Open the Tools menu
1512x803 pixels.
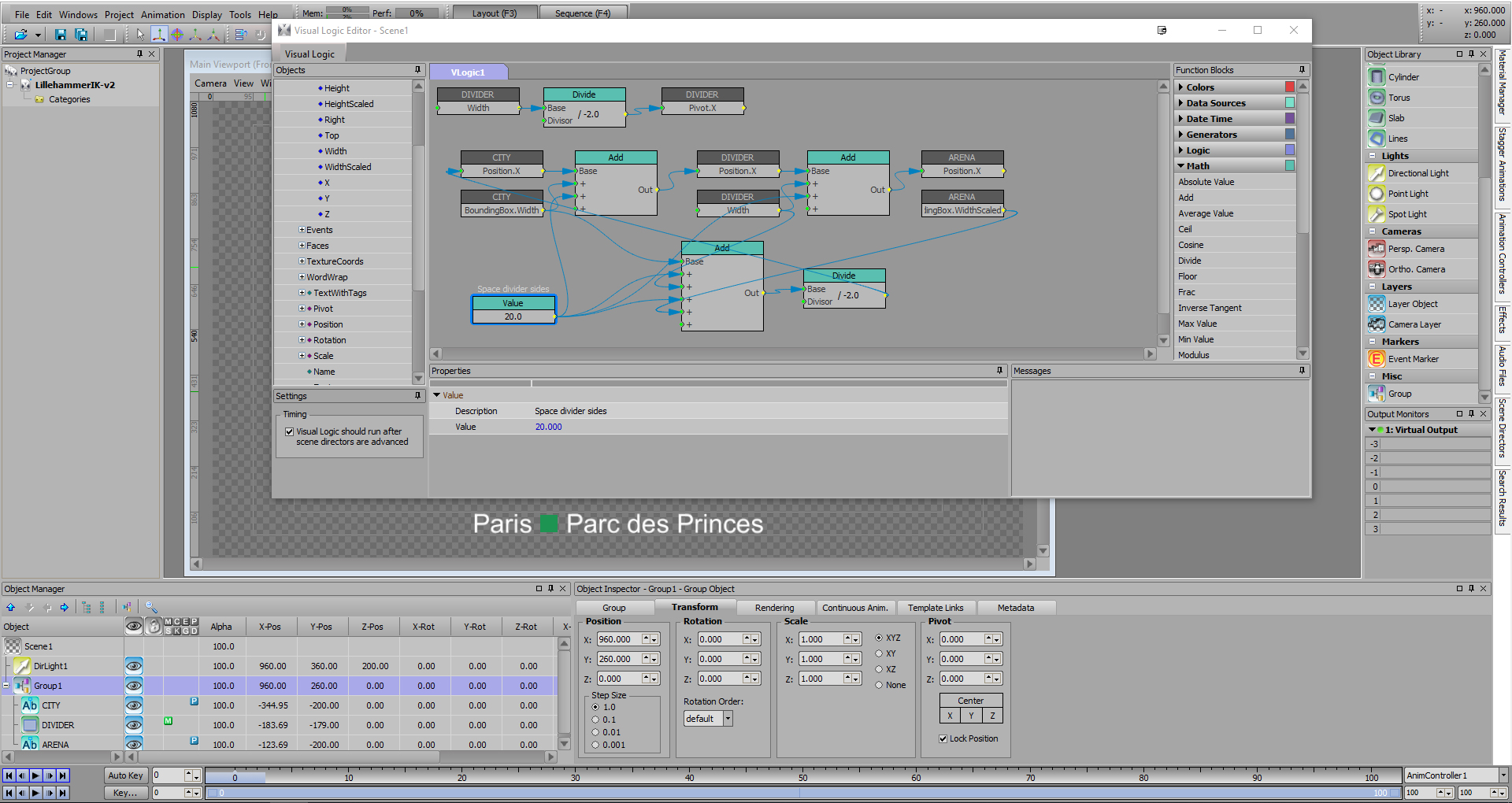240,14
